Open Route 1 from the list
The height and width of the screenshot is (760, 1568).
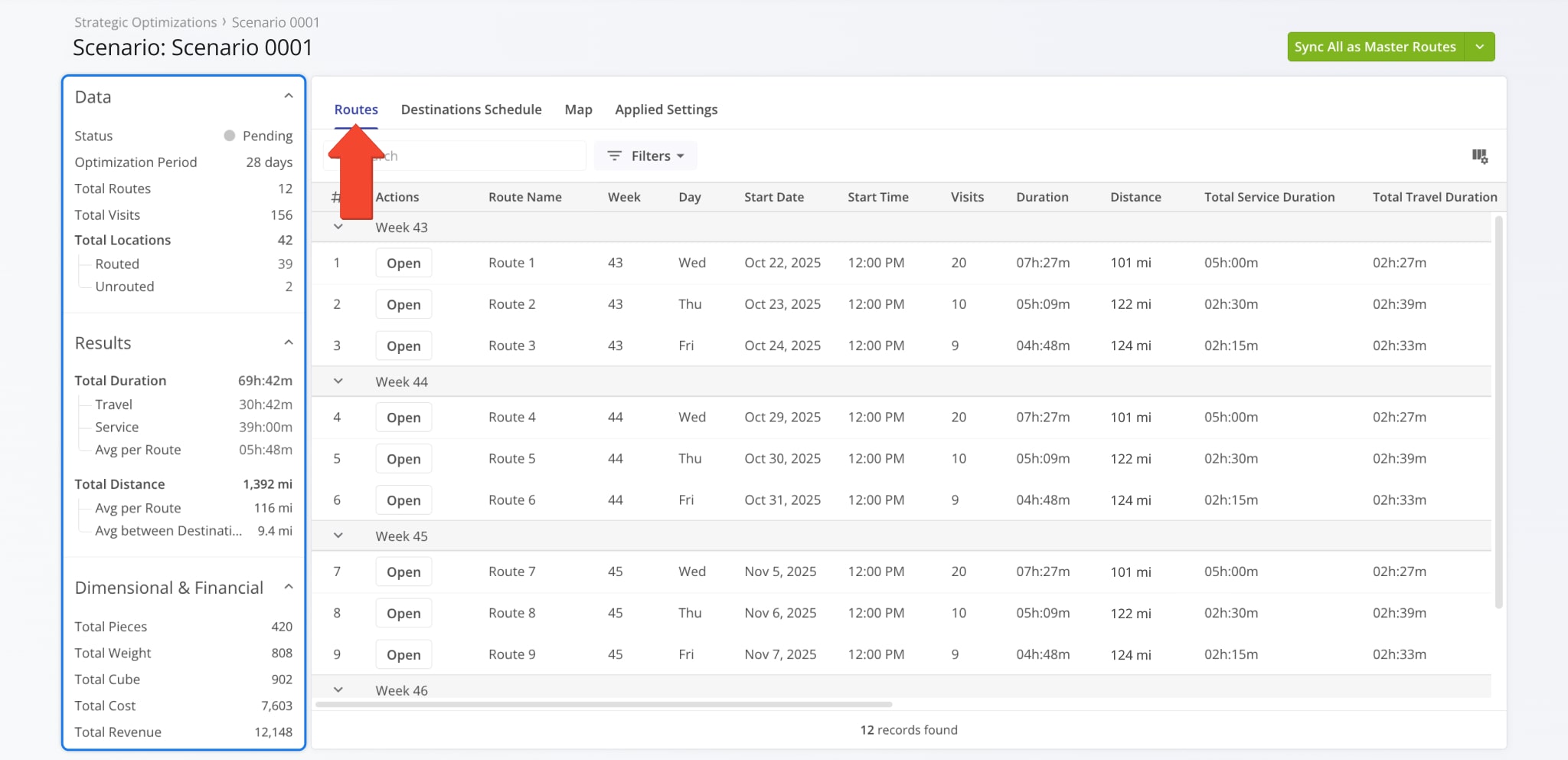click(403, 263)
